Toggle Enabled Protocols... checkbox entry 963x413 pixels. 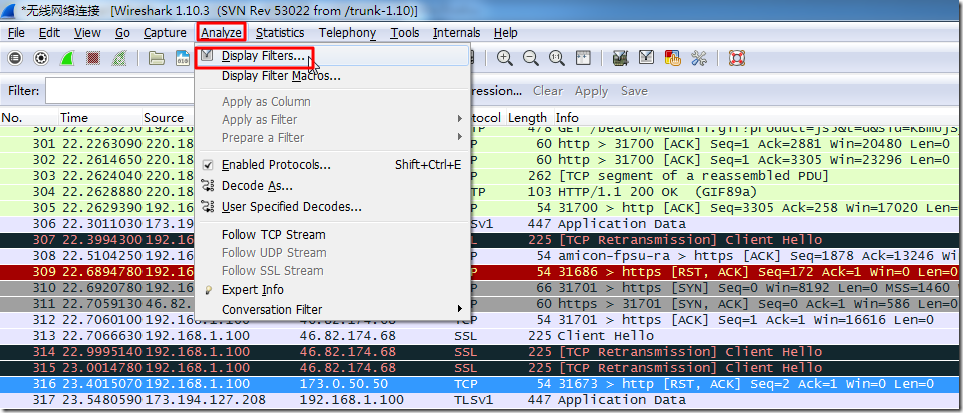(276, 165)
